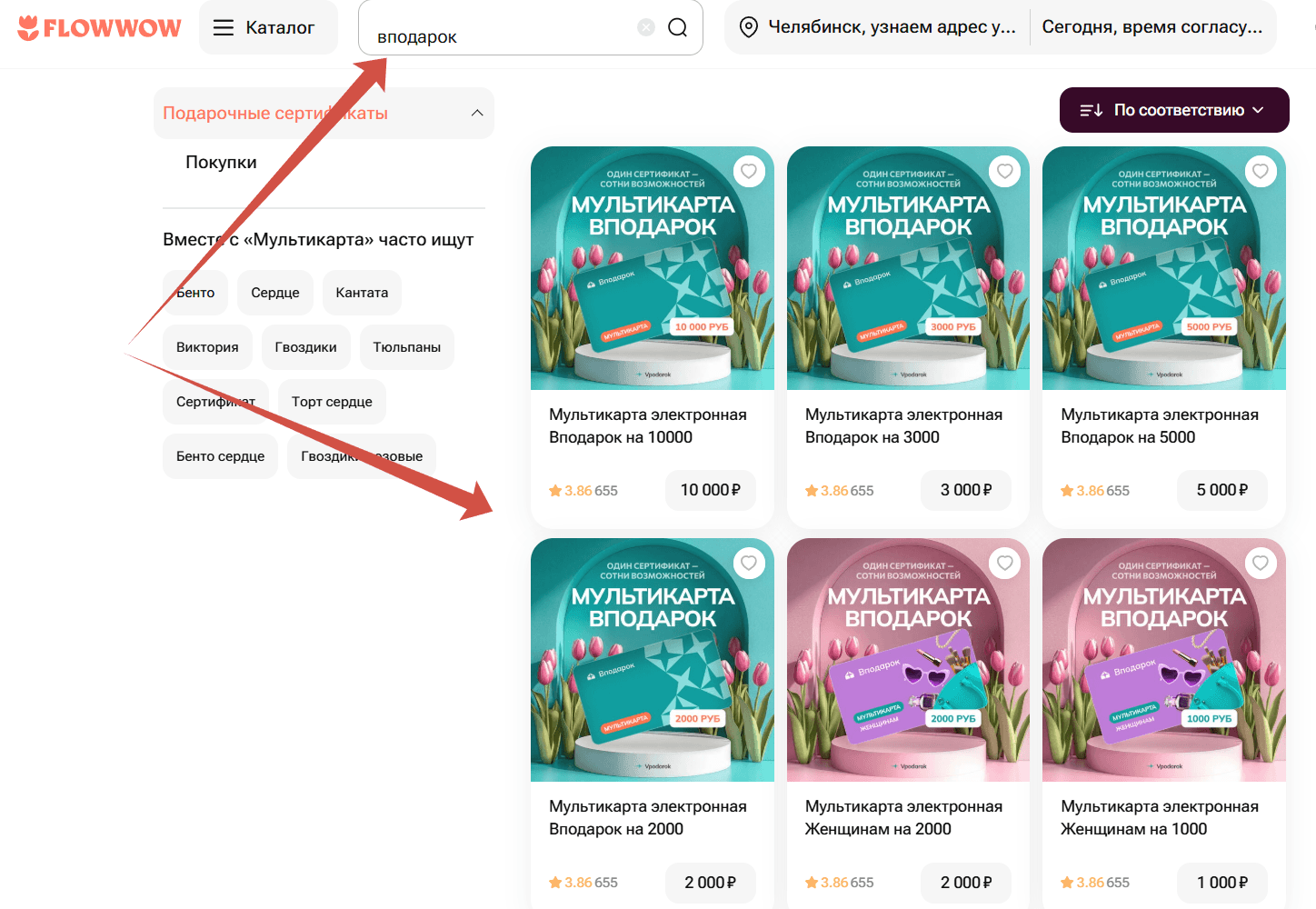This screenshot has width=1316, height=909.
Task: Favorite the Вподарок 10000 card
Action: click(x=749, y=171)
